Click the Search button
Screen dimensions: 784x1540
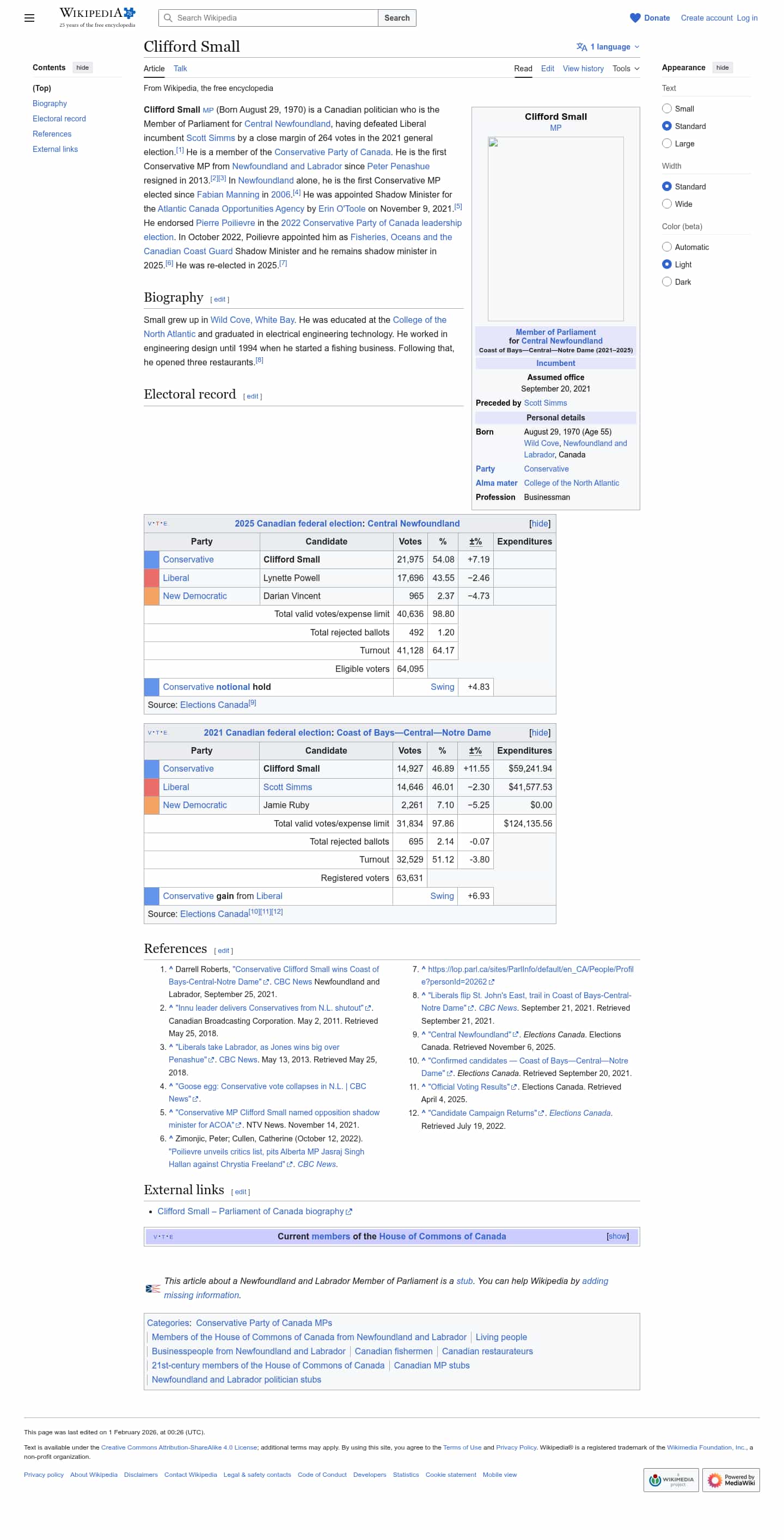click(x=396, y=18)
